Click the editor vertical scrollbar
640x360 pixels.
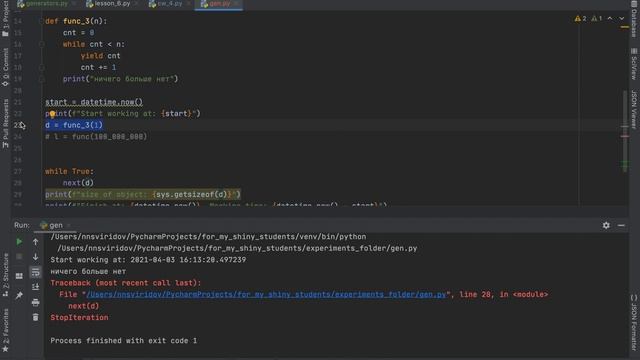click(624, 131)
